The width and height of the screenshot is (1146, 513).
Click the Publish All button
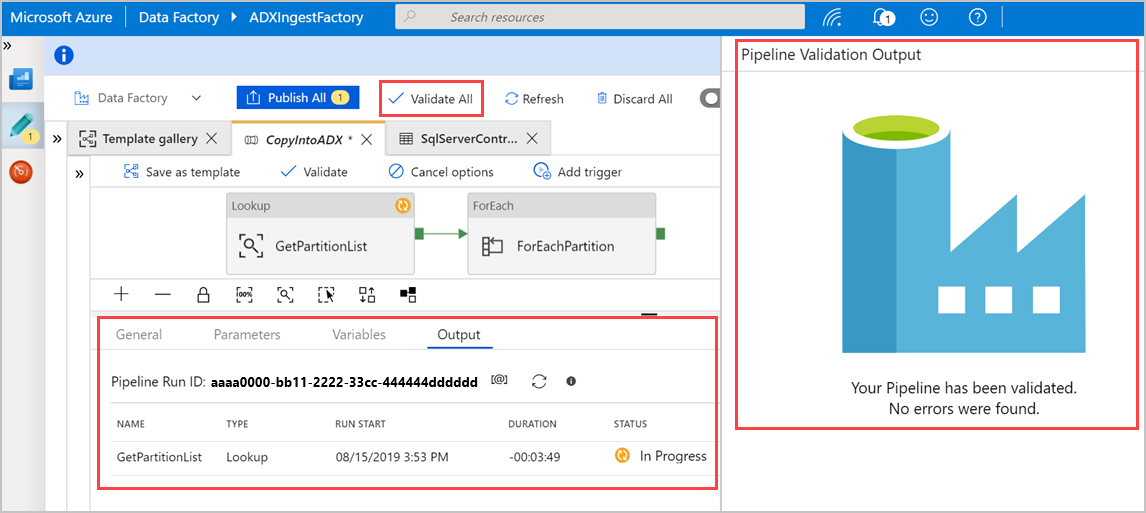click(297, 98)
